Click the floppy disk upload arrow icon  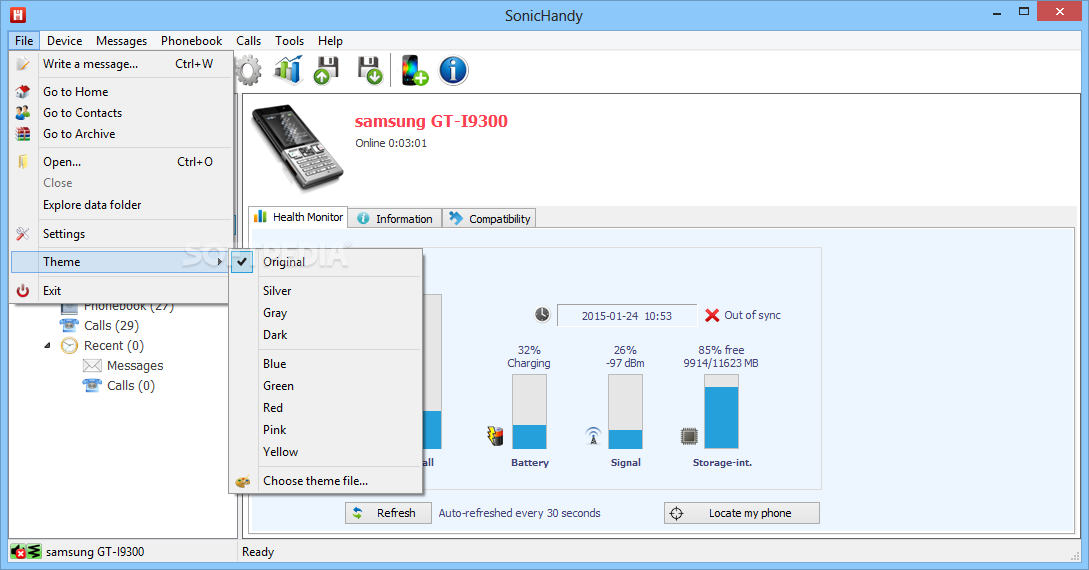point(326,70)
